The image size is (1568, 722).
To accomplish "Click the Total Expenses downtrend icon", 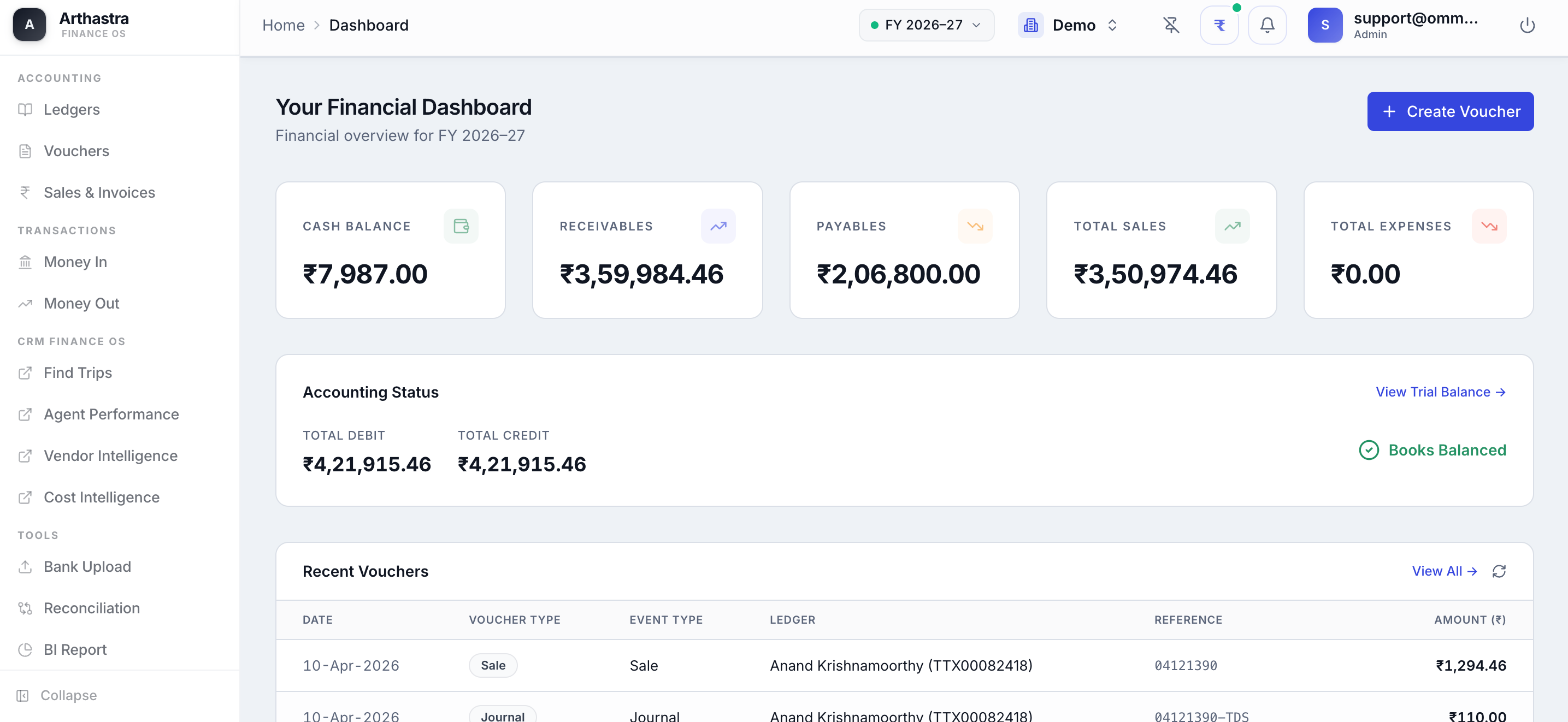I will click(1488, 226).
